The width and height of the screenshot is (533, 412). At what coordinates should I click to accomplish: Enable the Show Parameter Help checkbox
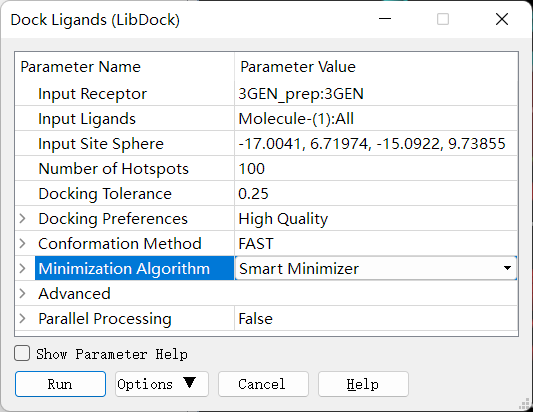(x=22, y=354)
